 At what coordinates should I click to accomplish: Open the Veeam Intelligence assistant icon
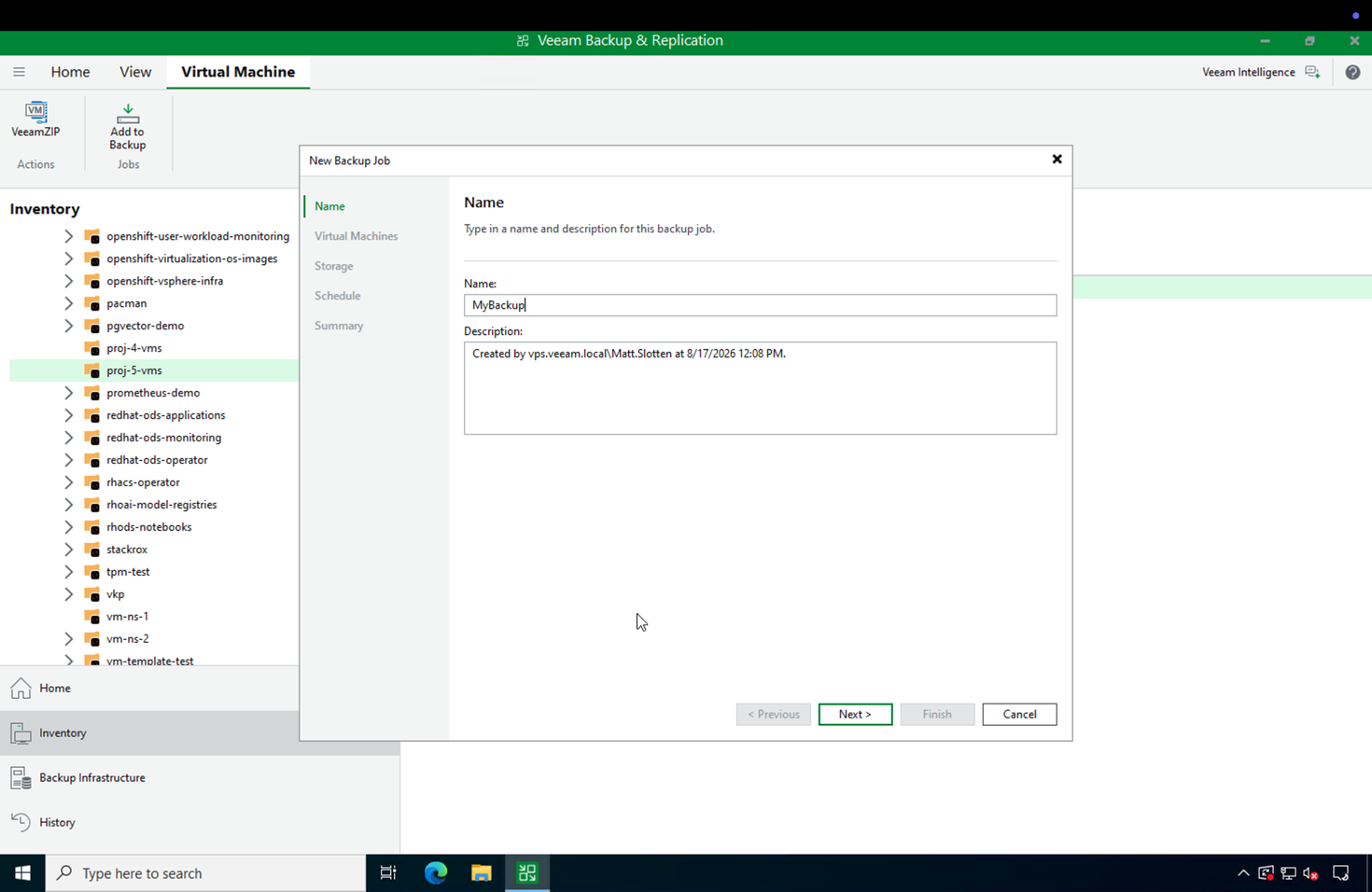click(x=1312, y=72)
